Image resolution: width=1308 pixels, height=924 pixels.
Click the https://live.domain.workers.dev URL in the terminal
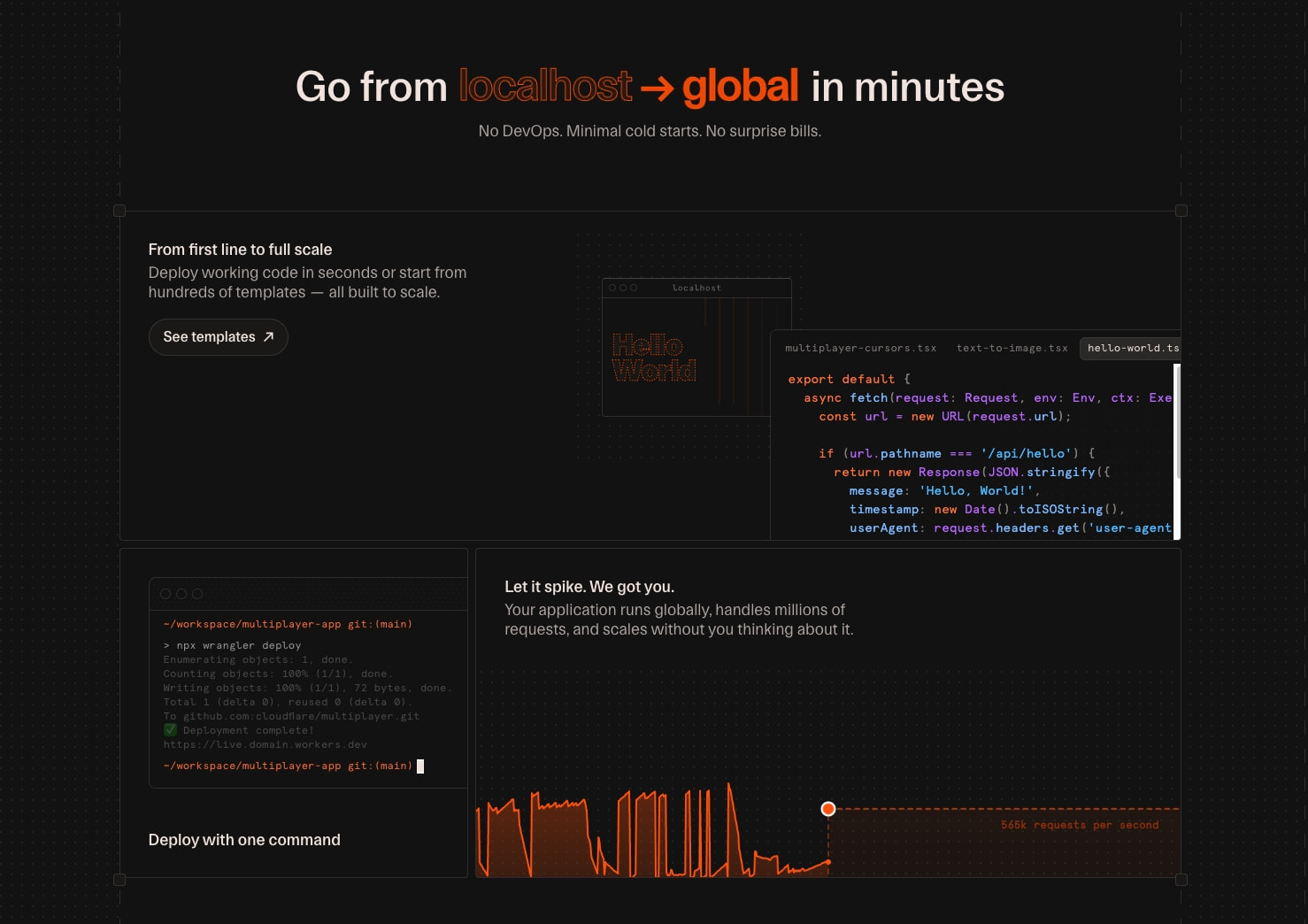(265, 744)
